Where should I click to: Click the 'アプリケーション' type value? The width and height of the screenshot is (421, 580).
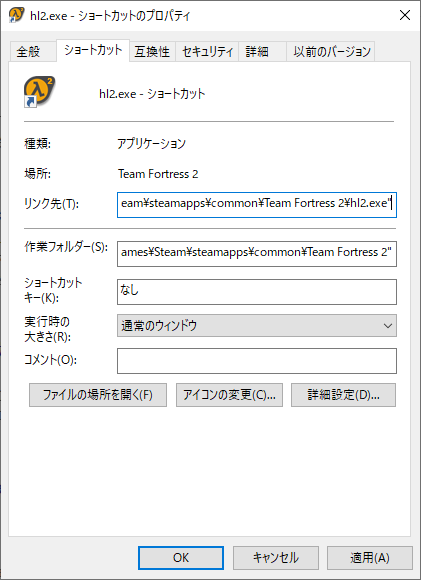pos(151,144)
